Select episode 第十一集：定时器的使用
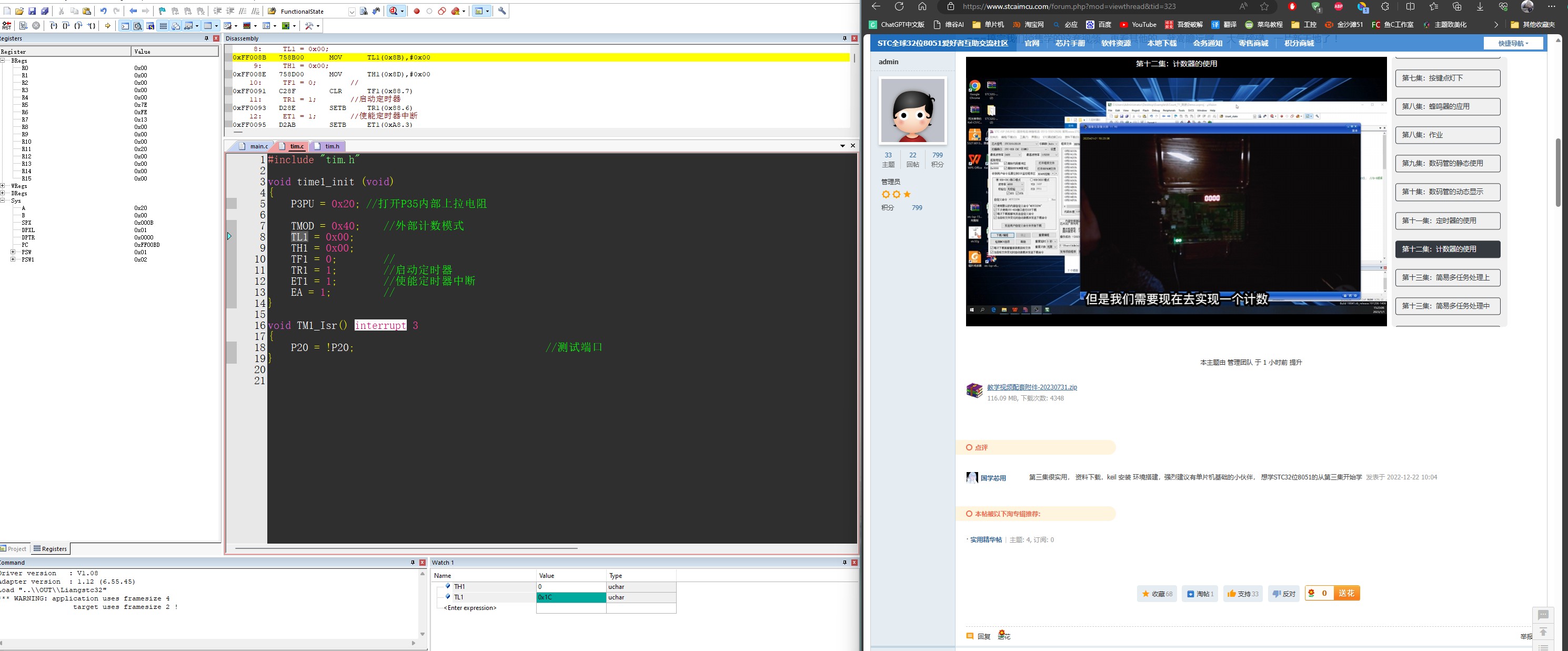Viewport: 1568px width, 651px height. tap(1447, 221)
